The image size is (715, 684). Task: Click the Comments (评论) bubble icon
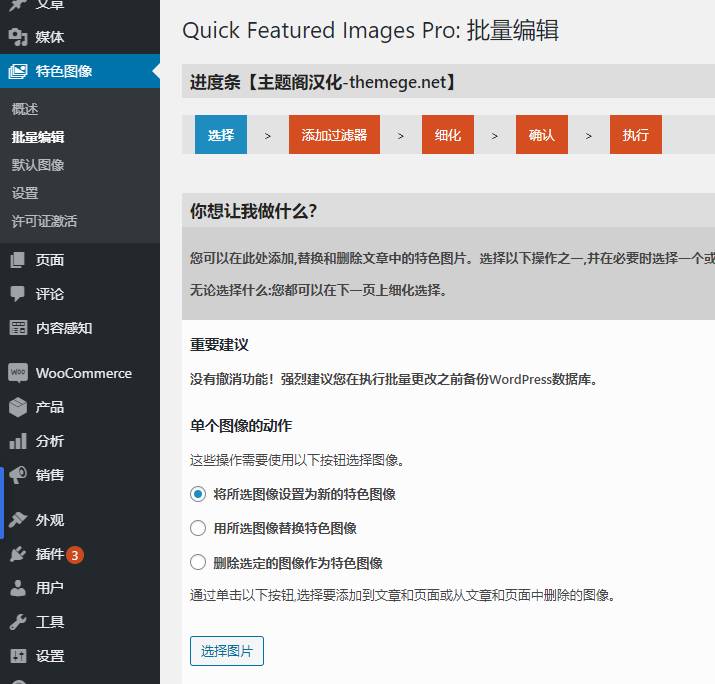click(18, 294)
